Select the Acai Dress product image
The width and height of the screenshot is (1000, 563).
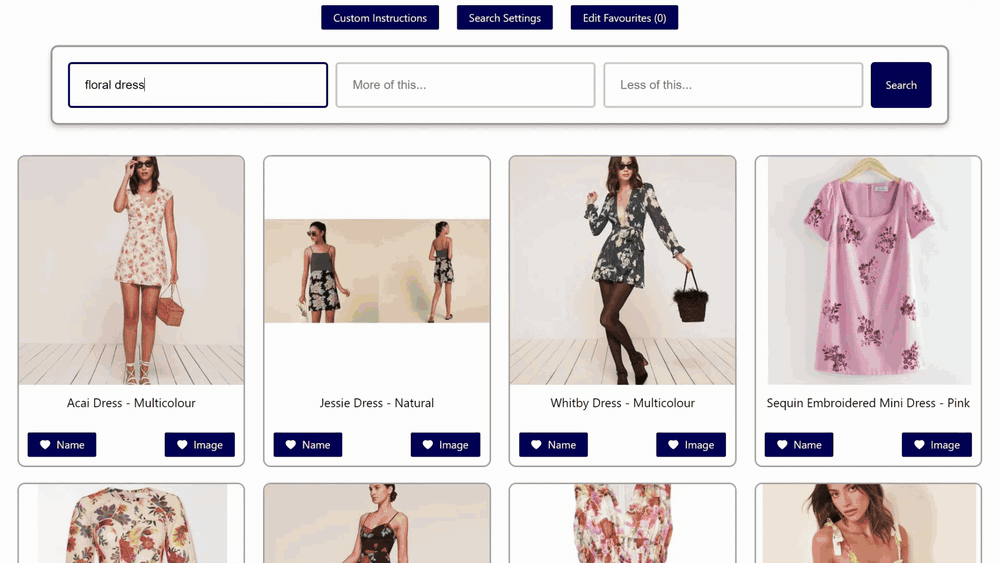point(131,270)
